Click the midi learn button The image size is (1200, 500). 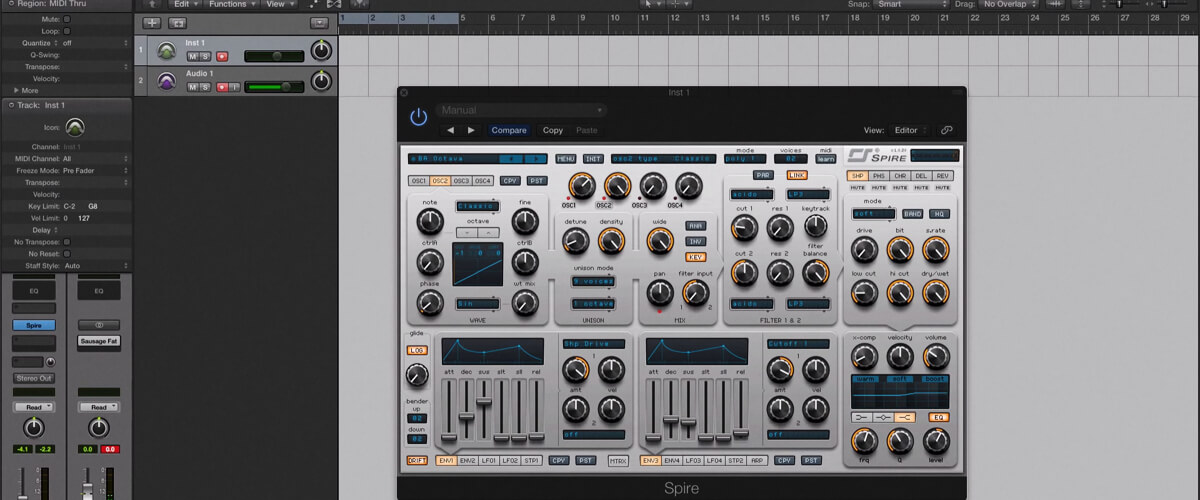[826, 158]
